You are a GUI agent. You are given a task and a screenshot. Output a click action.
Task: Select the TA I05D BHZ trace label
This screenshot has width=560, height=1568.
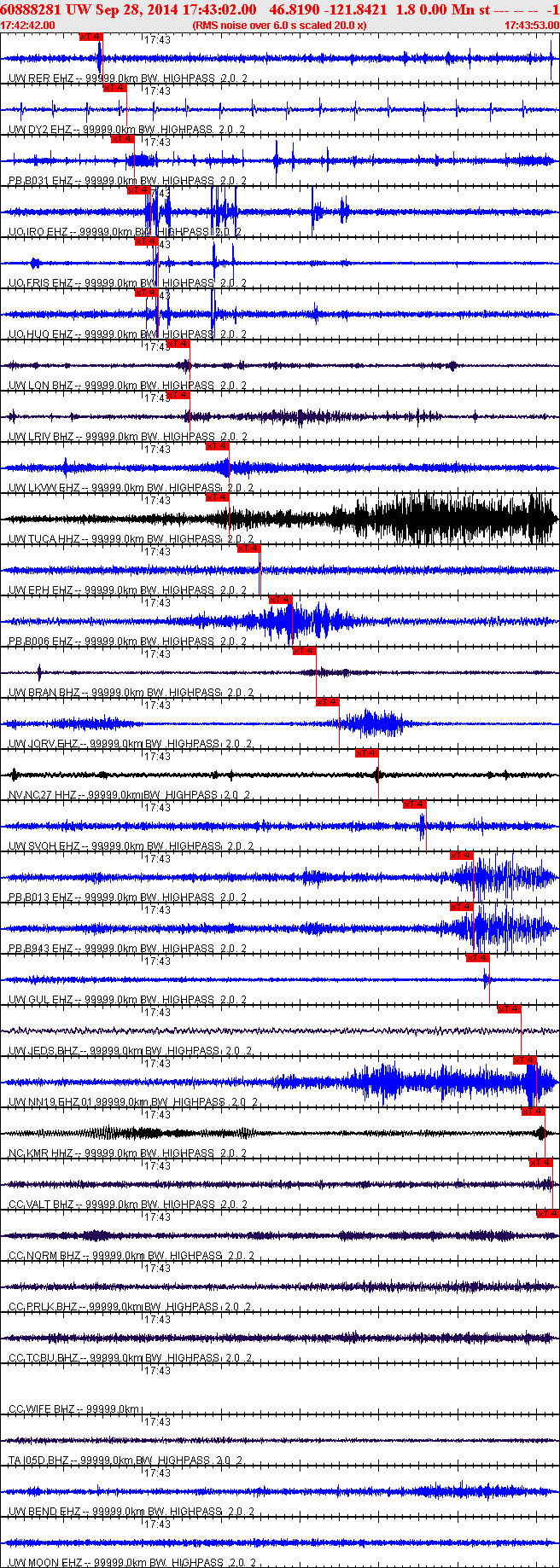[x=125, y=1461]
